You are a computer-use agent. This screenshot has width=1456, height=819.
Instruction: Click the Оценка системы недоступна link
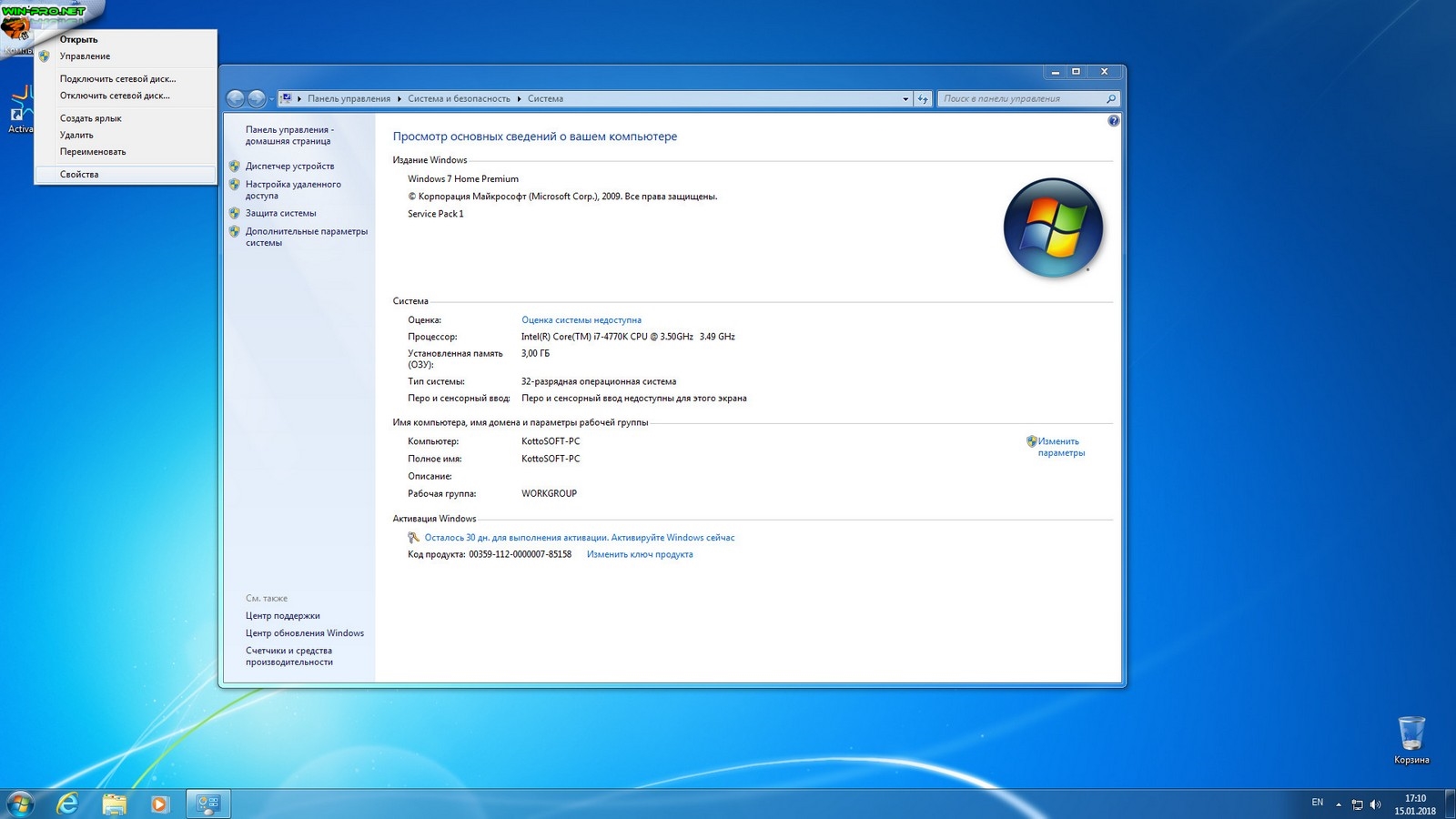click(x=581, y=320)
